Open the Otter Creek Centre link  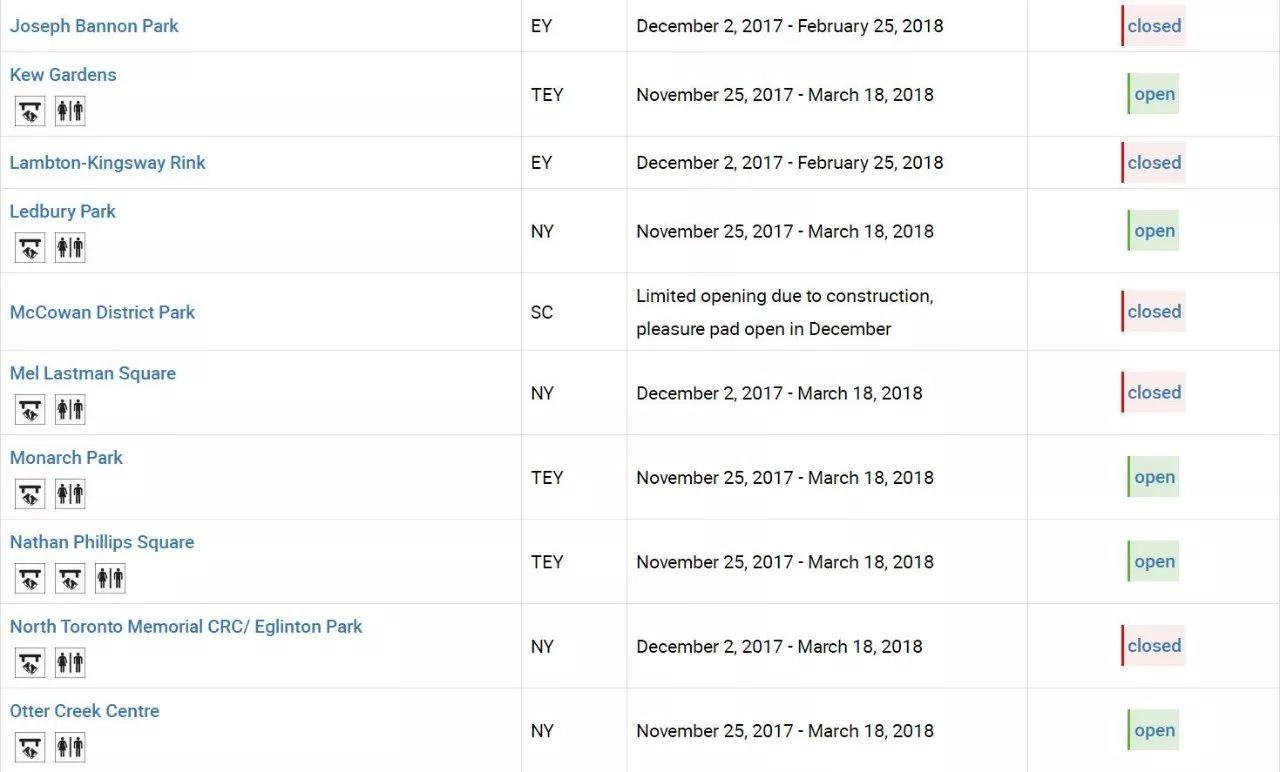click(x=84, y=711)
